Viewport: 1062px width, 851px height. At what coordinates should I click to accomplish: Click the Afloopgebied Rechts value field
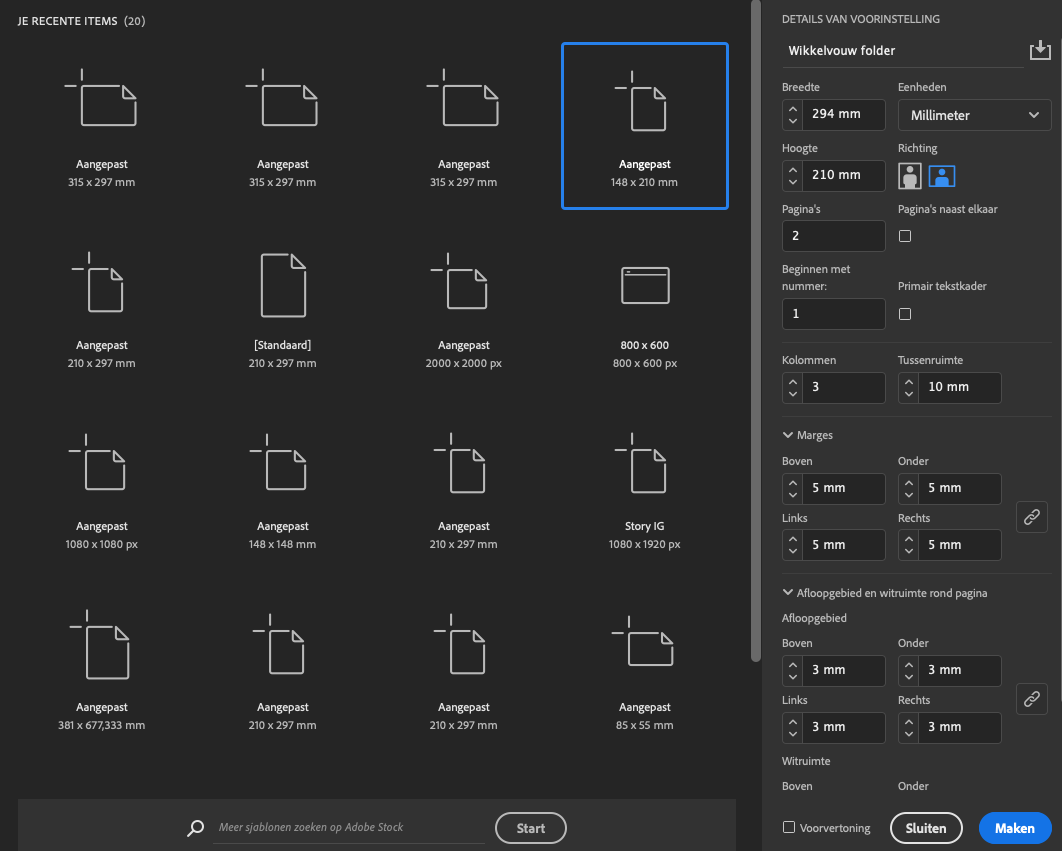(x=960, y=727)
